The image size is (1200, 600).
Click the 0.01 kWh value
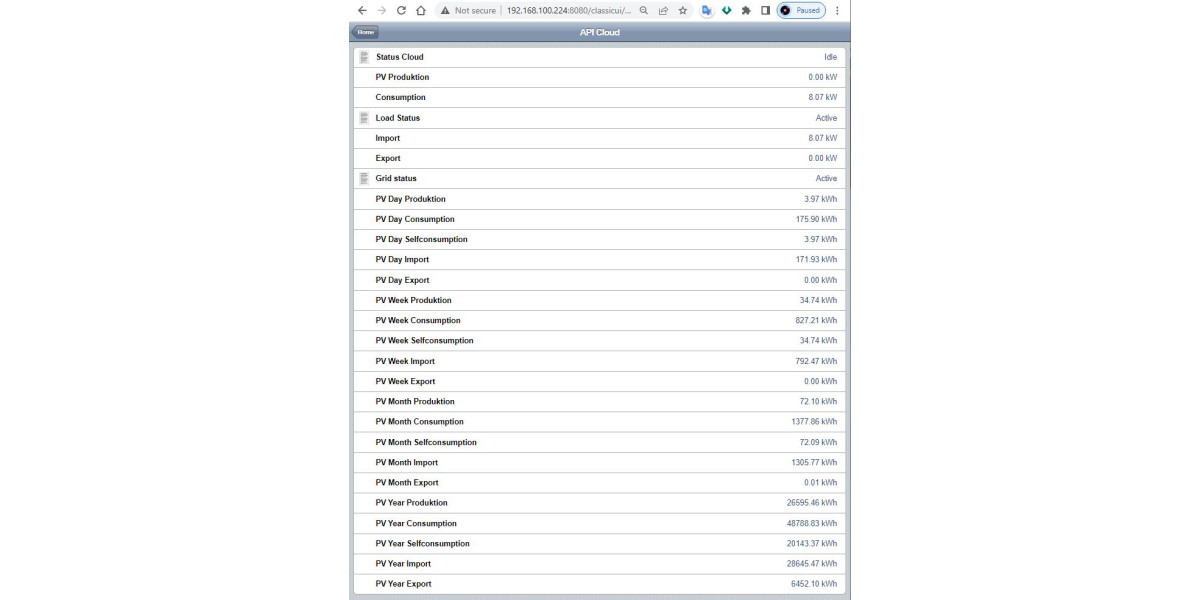(821, 482)
